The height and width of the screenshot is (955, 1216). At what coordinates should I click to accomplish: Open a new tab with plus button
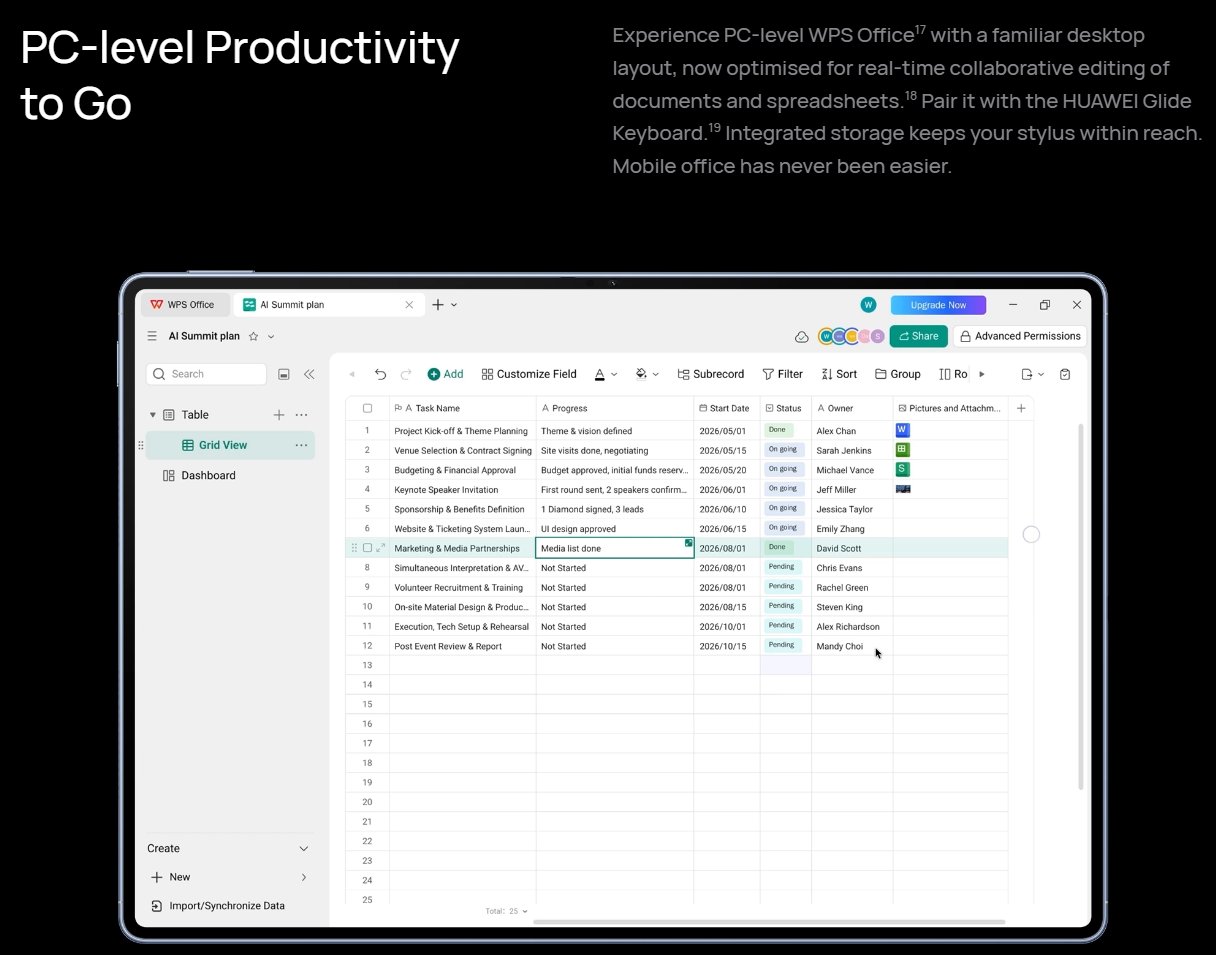(437, 305)
